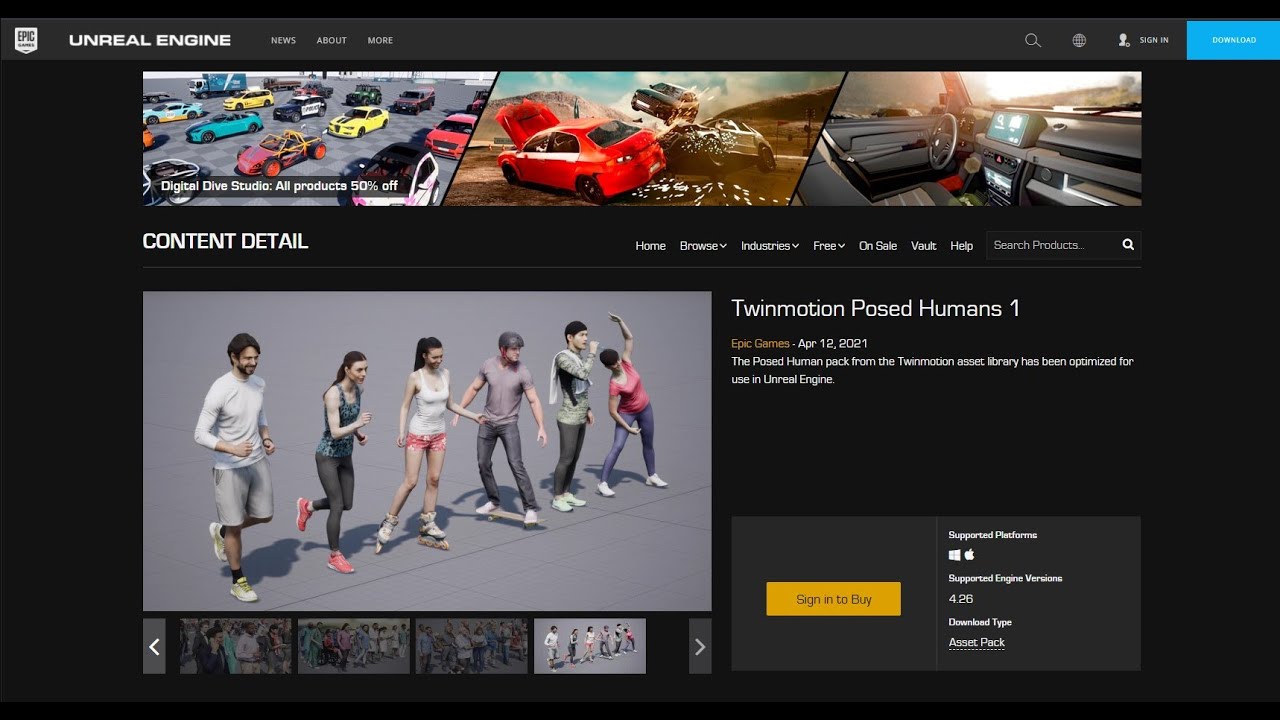The image size is (1280, 720).
Task: Open the More menu item
Action: (x=380, y=40)
